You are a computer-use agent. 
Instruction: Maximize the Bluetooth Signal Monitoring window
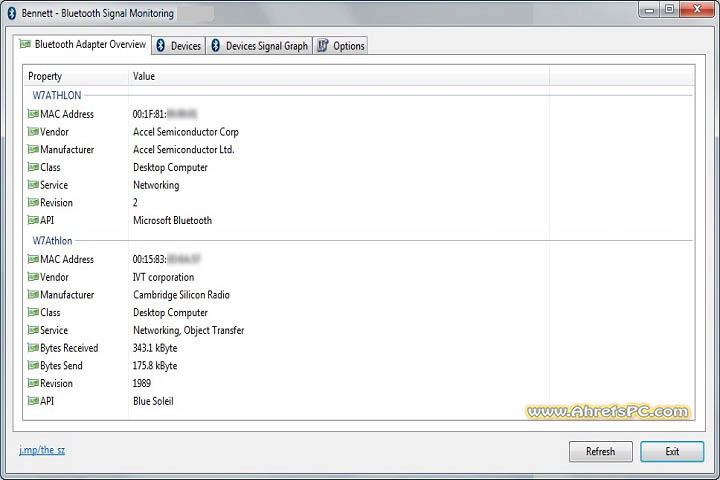pos(669,9)
